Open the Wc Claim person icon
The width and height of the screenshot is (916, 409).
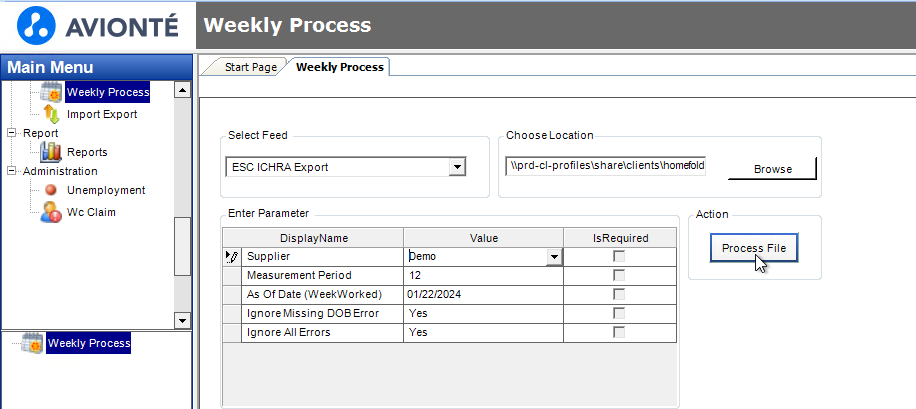51,212
